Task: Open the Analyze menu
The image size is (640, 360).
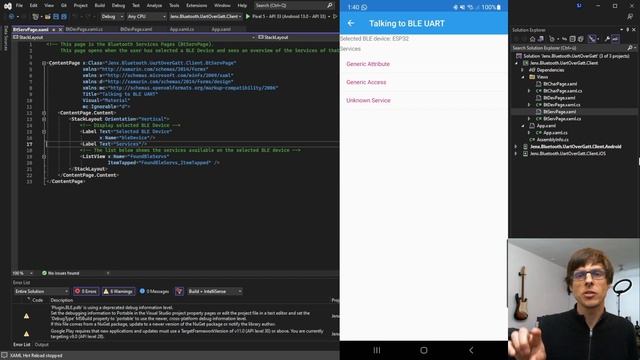Action: 154,5
